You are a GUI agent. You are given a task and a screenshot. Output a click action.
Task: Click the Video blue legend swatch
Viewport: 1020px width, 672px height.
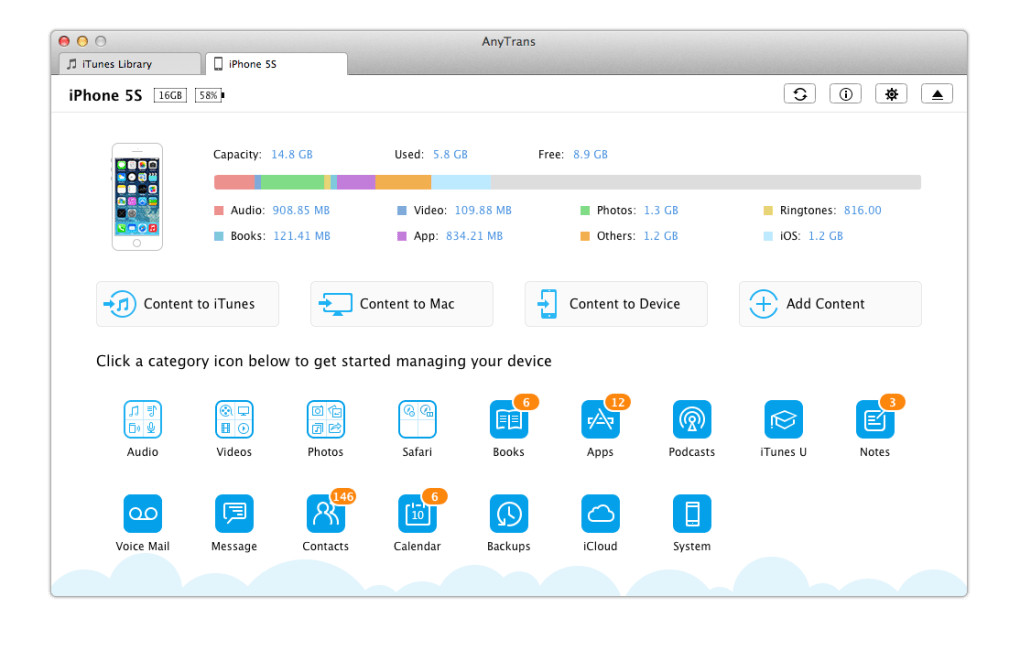(402, 211)
